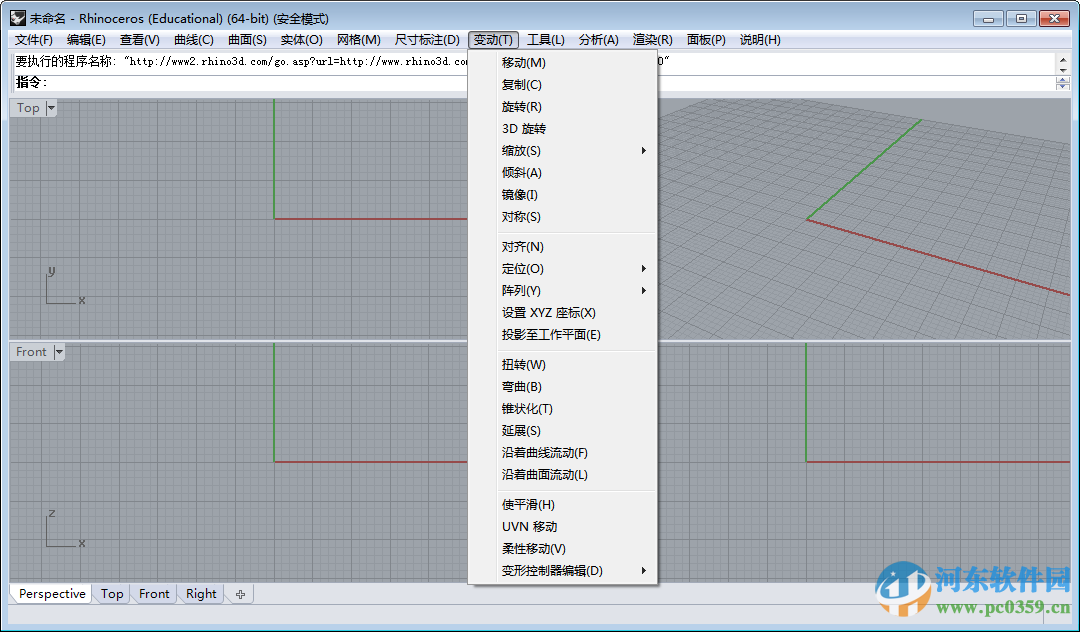
Task: Switch to the Top viewport tab
Action: tap(112, 594)
